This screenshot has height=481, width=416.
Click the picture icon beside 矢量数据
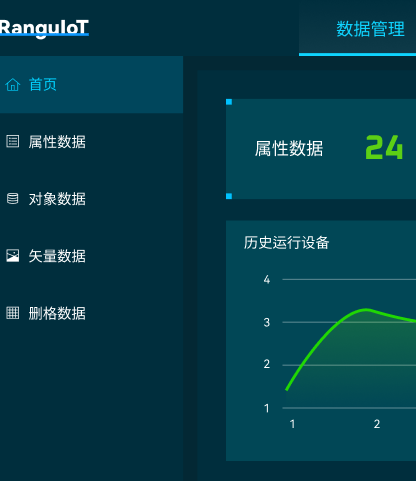tap(13, 256)
